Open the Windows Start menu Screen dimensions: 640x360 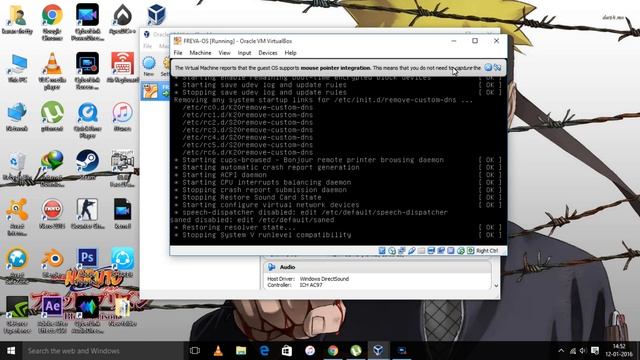click(11, 351)
